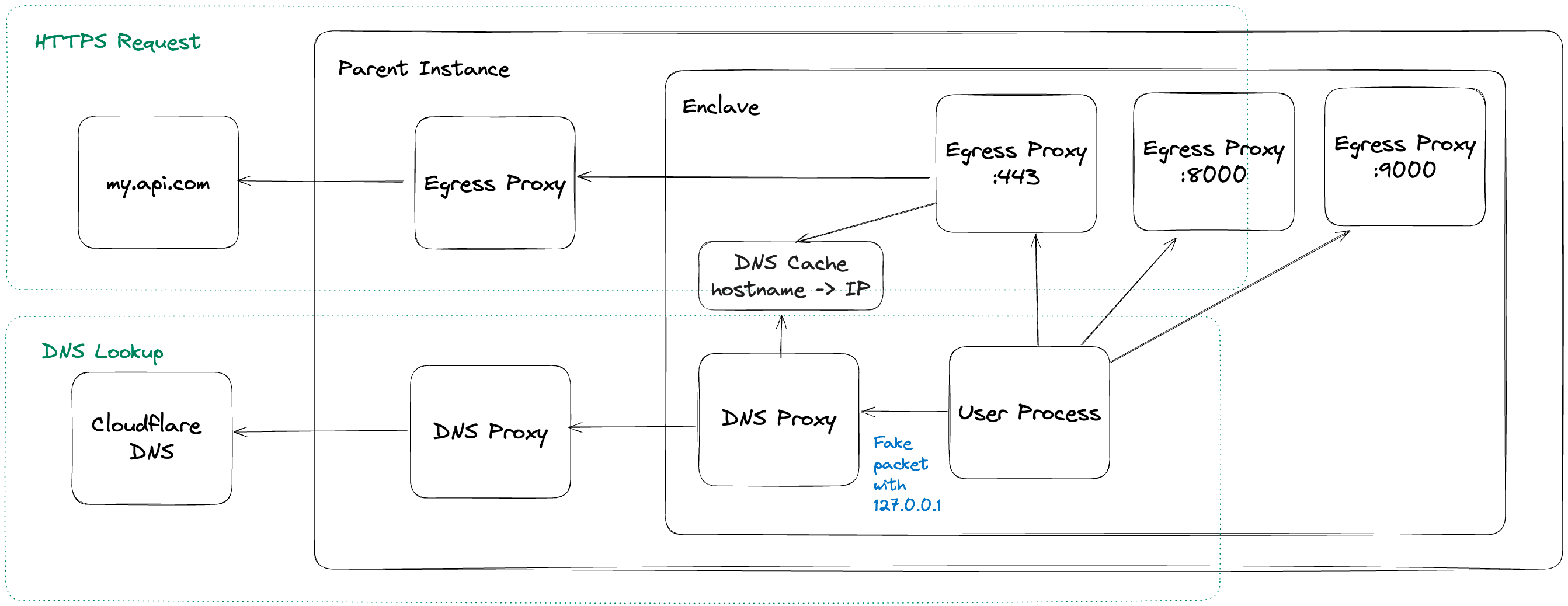Select the Egress Proxy :9000 box
The image size is (1568, 606).
pos(1404,157)
